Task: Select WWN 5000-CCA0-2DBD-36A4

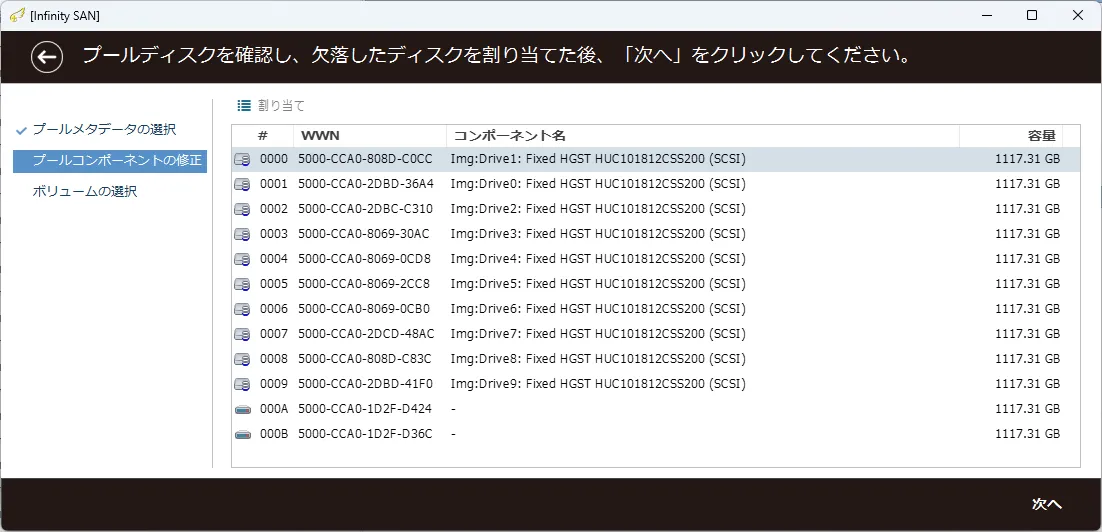Action: [365, 184]
